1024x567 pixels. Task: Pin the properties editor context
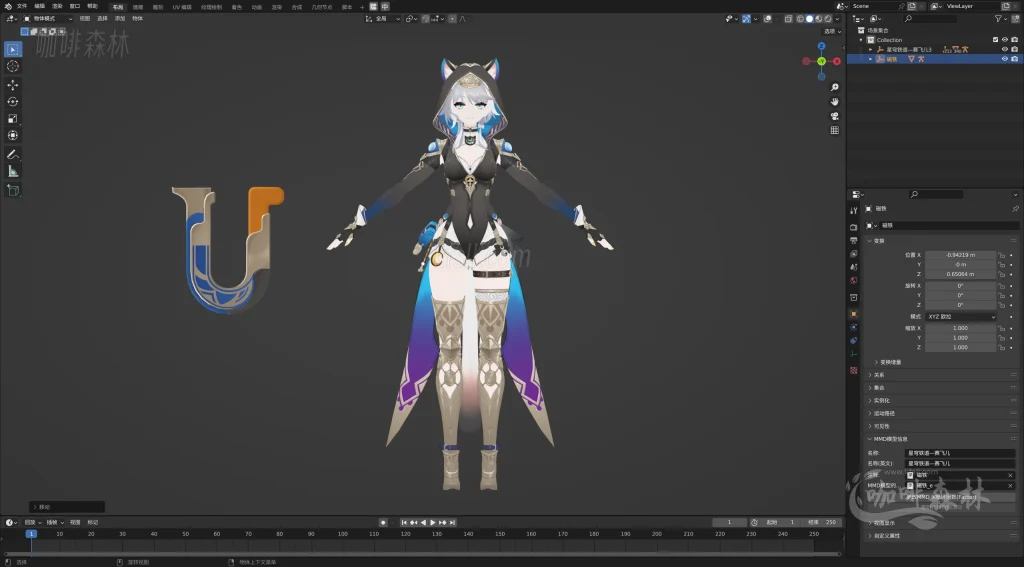pos(1015,209)
